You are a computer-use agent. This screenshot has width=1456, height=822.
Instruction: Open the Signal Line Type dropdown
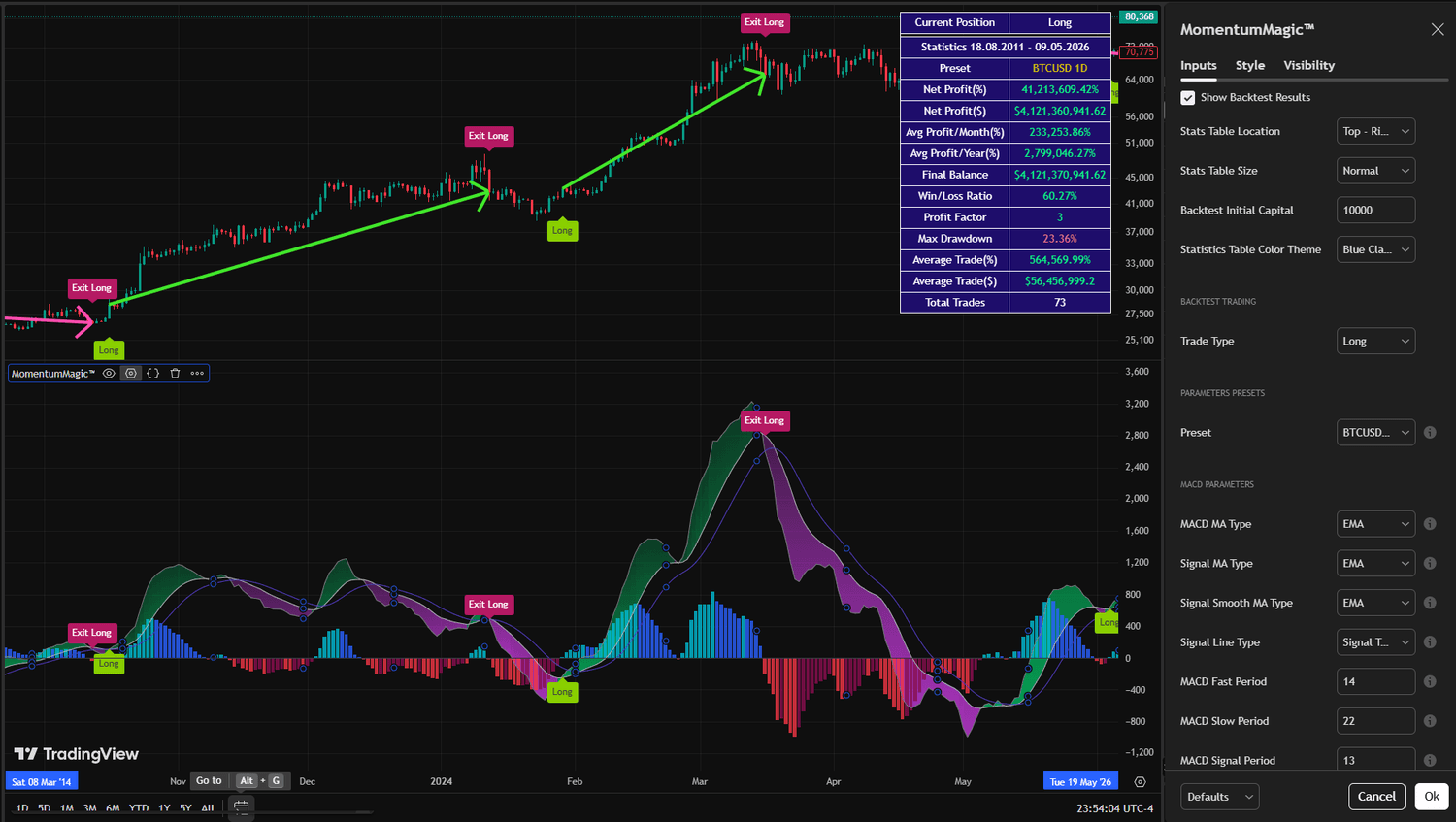pos(1375,642)
